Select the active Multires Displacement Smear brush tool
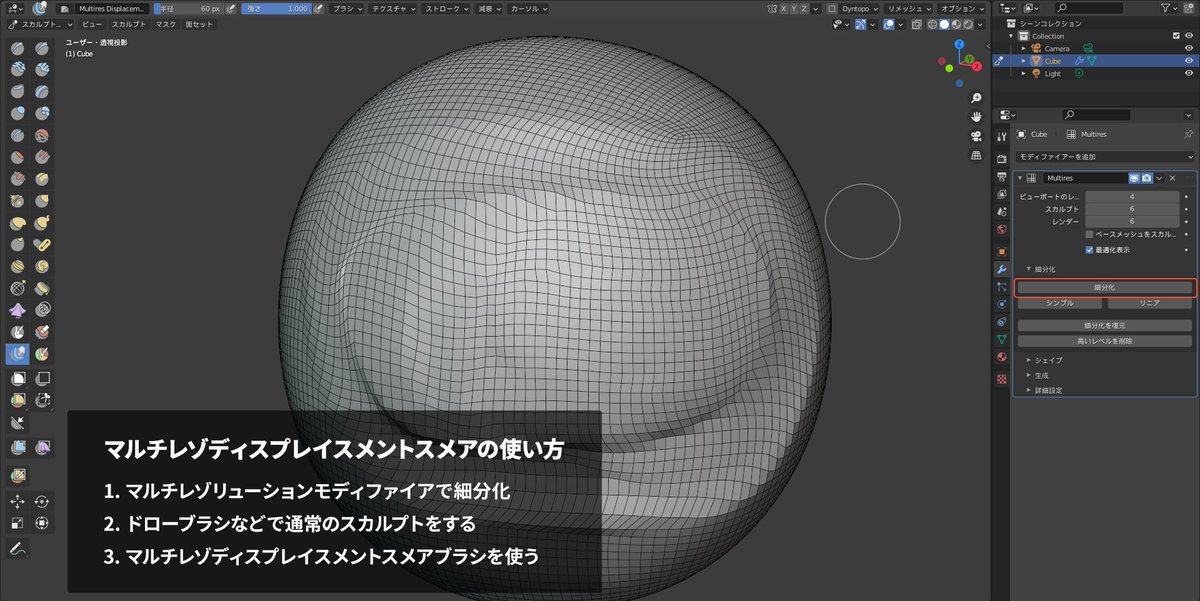This screenshot has height=601, width=1200. [x=18, y=354]
